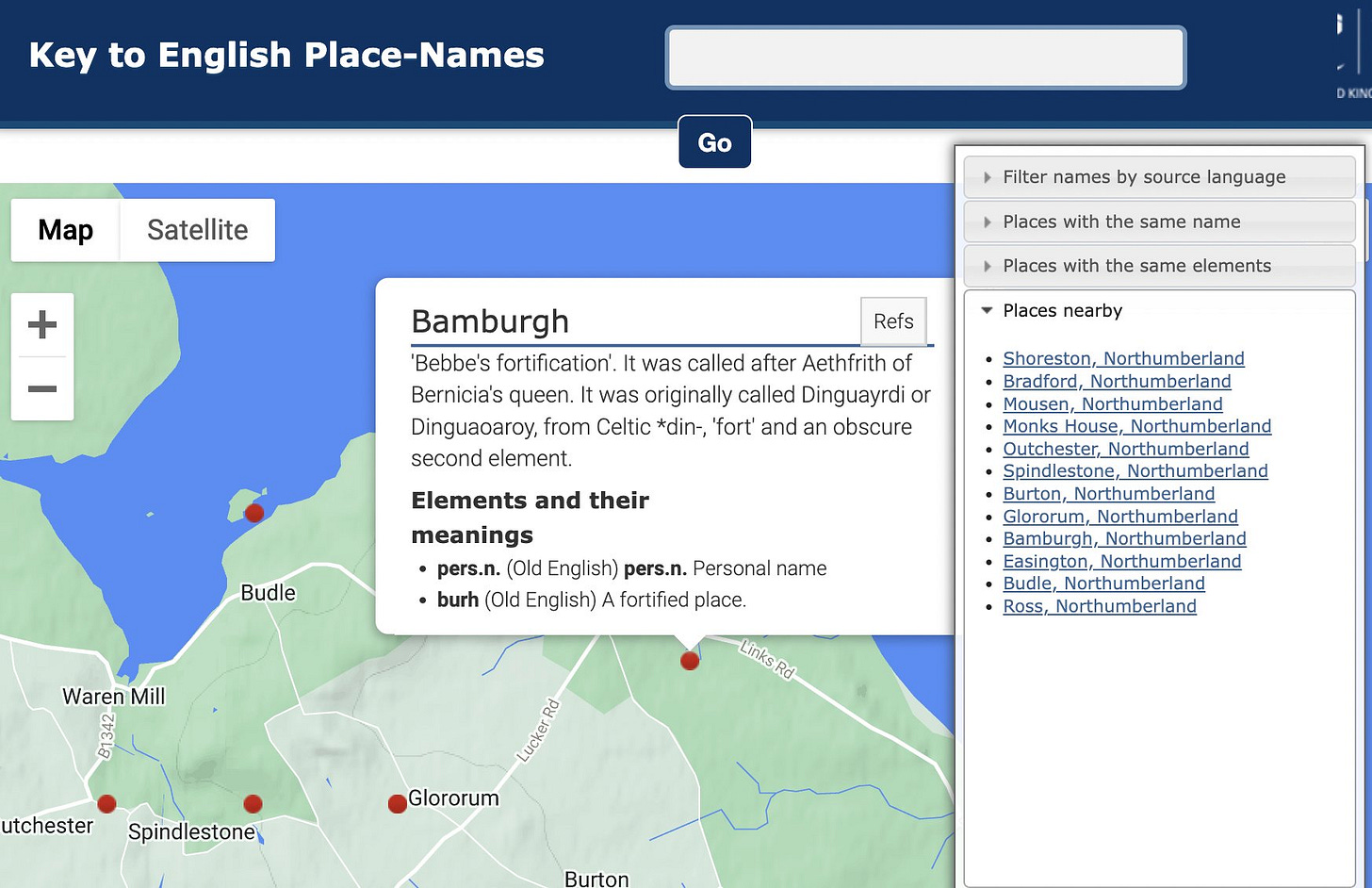Click the Go search button
The image size is (1372, 888).
[x=714, y=142]
